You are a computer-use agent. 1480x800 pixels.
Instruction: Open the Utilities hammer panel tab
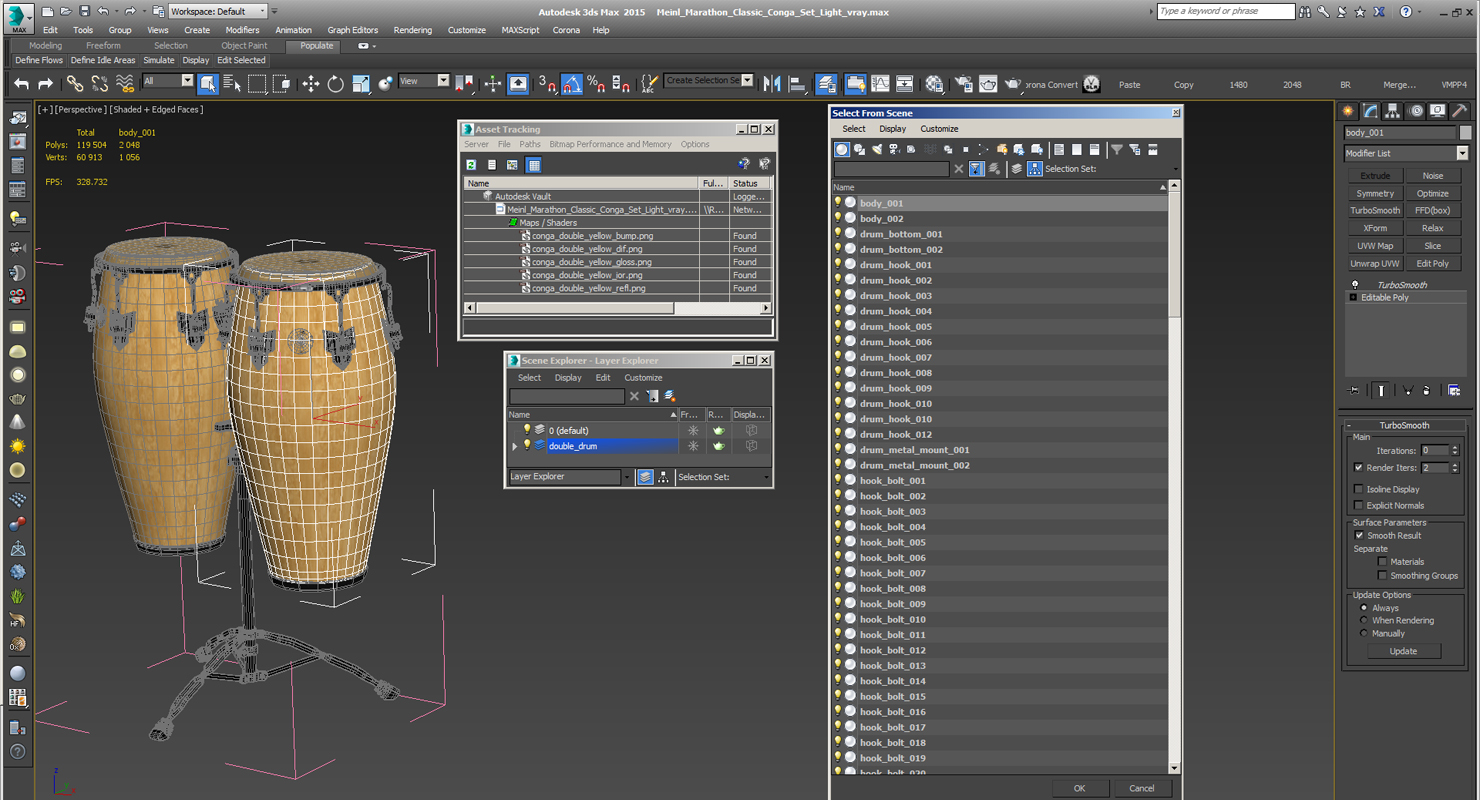coord(1460,111)
